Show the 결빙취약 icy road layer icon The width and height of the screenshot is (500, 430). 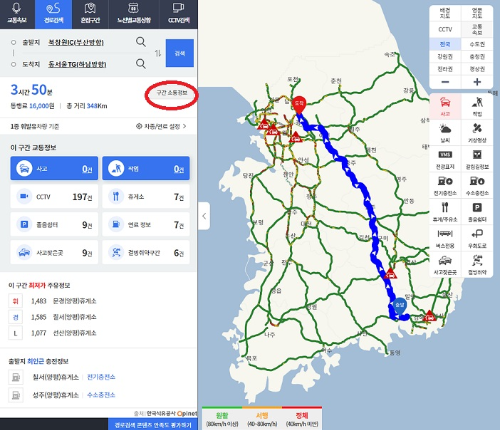[477, 264]
